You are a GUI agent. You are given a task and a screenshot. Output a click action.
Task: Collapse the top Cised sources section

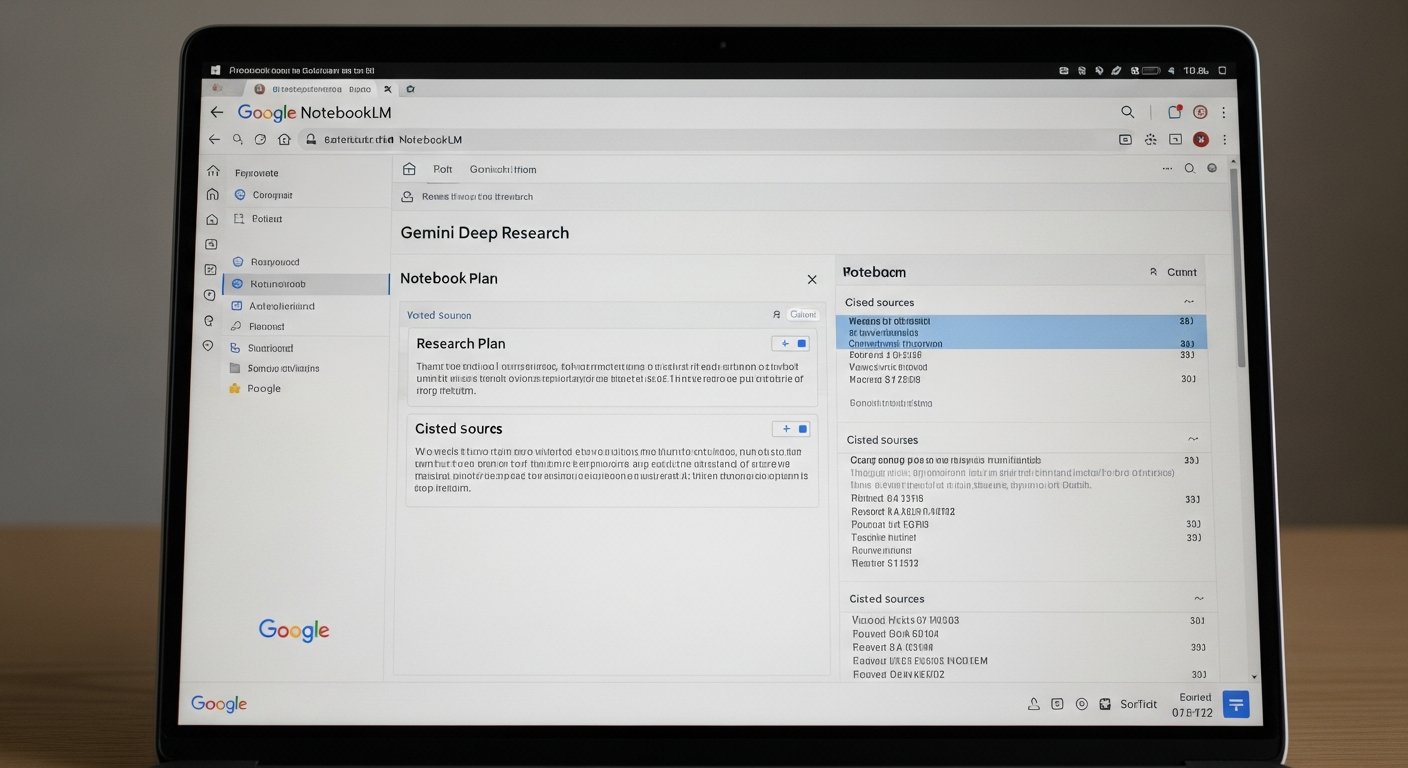click(x=1189, y=302)
